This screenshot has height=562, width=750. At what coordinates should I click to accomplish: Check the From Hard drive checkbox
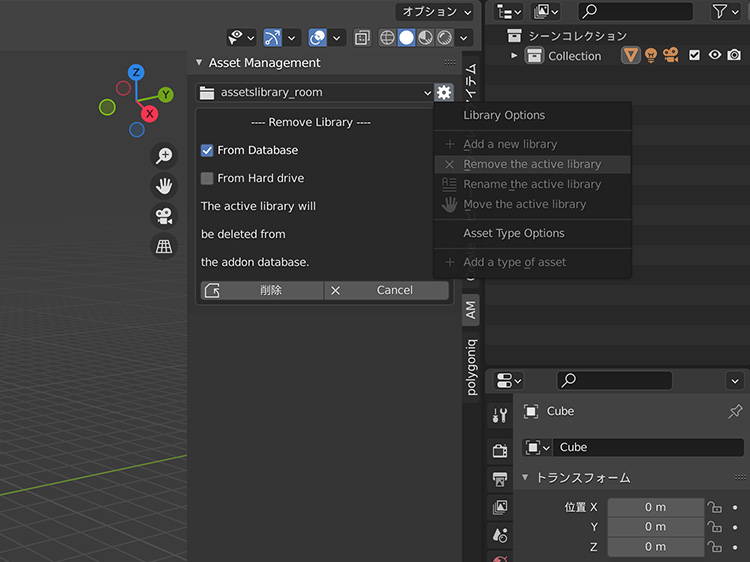click(x=207, y=178)
